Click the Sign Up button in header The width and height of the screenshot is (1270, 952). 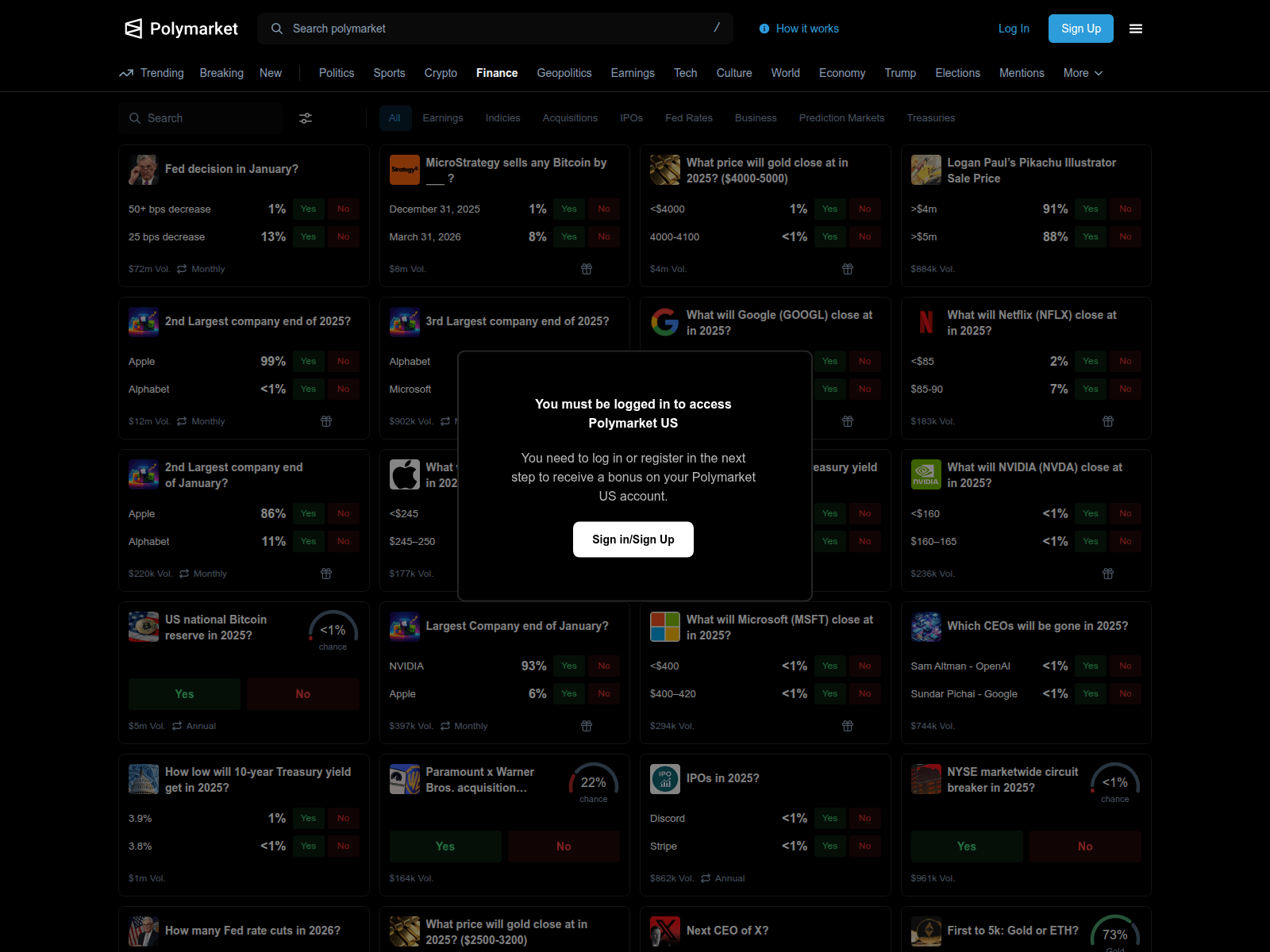[x=1081, y=29]
